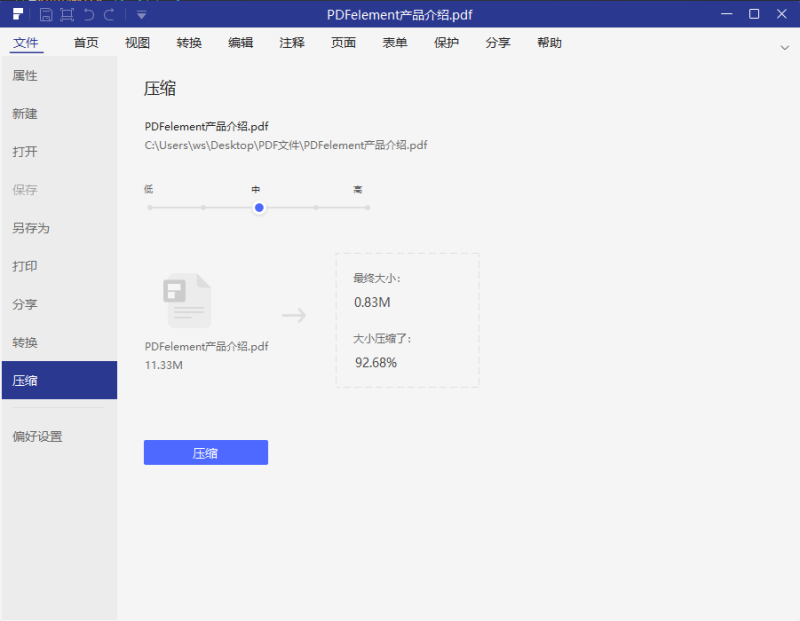Select 新建 in the sidebar
Image resolution: width=800 pixels, height=621 pixels.
59,113
